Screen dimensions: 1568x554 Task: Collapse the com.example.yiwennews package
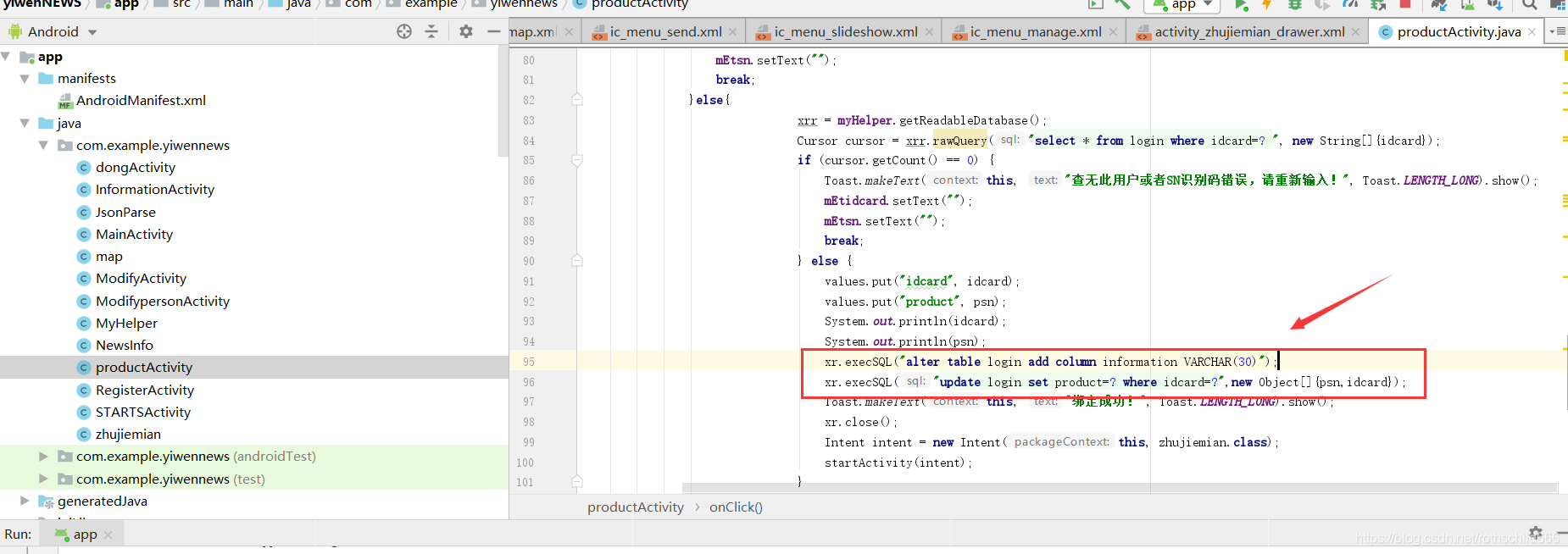tap(43, 145)
